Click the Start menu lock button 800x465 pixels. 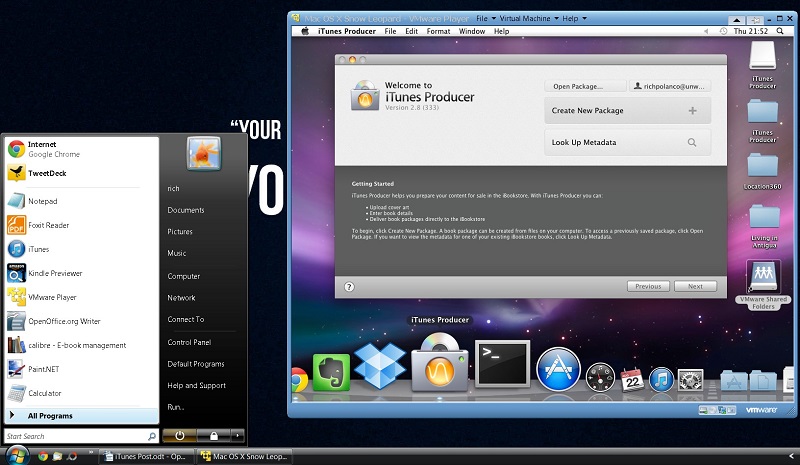tap(214, 436)
